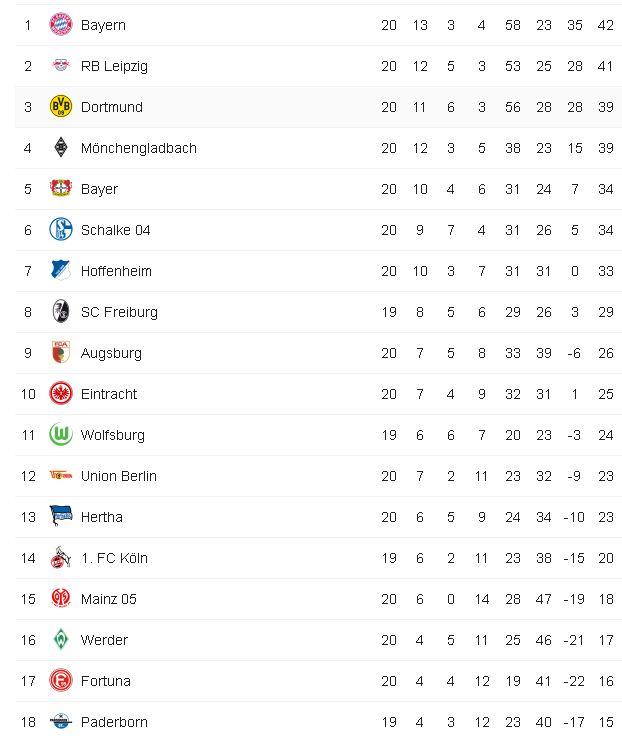Click the RB Leipzig club logo

point(61,66)
